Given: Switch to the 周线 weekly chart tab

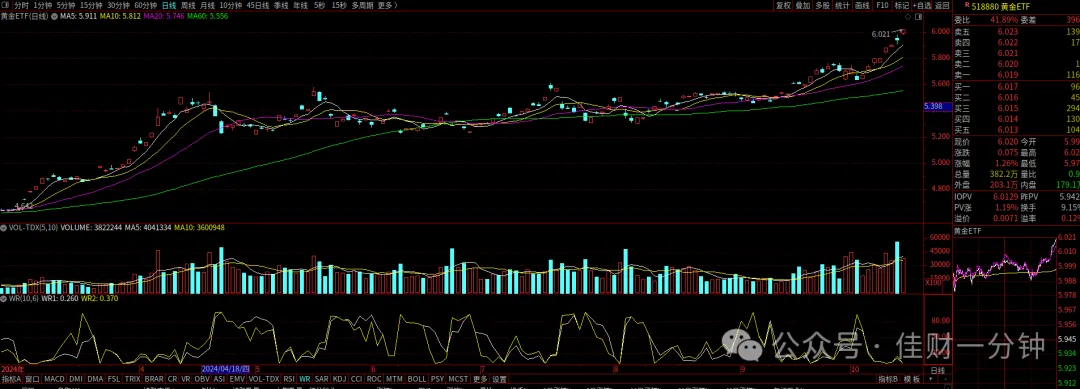Looking at the screenshot, I should tap(189, 6).
